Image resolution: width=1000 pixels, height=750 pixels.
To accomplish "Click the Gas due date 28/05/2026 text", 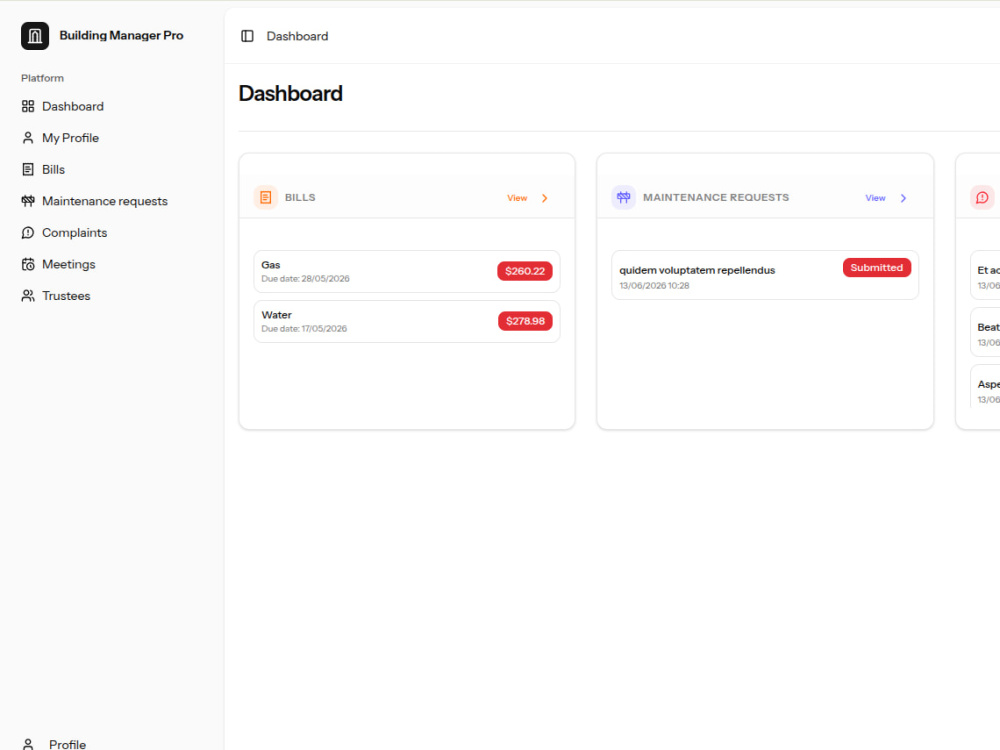I will pyautogui.click(x=305, y=279).
